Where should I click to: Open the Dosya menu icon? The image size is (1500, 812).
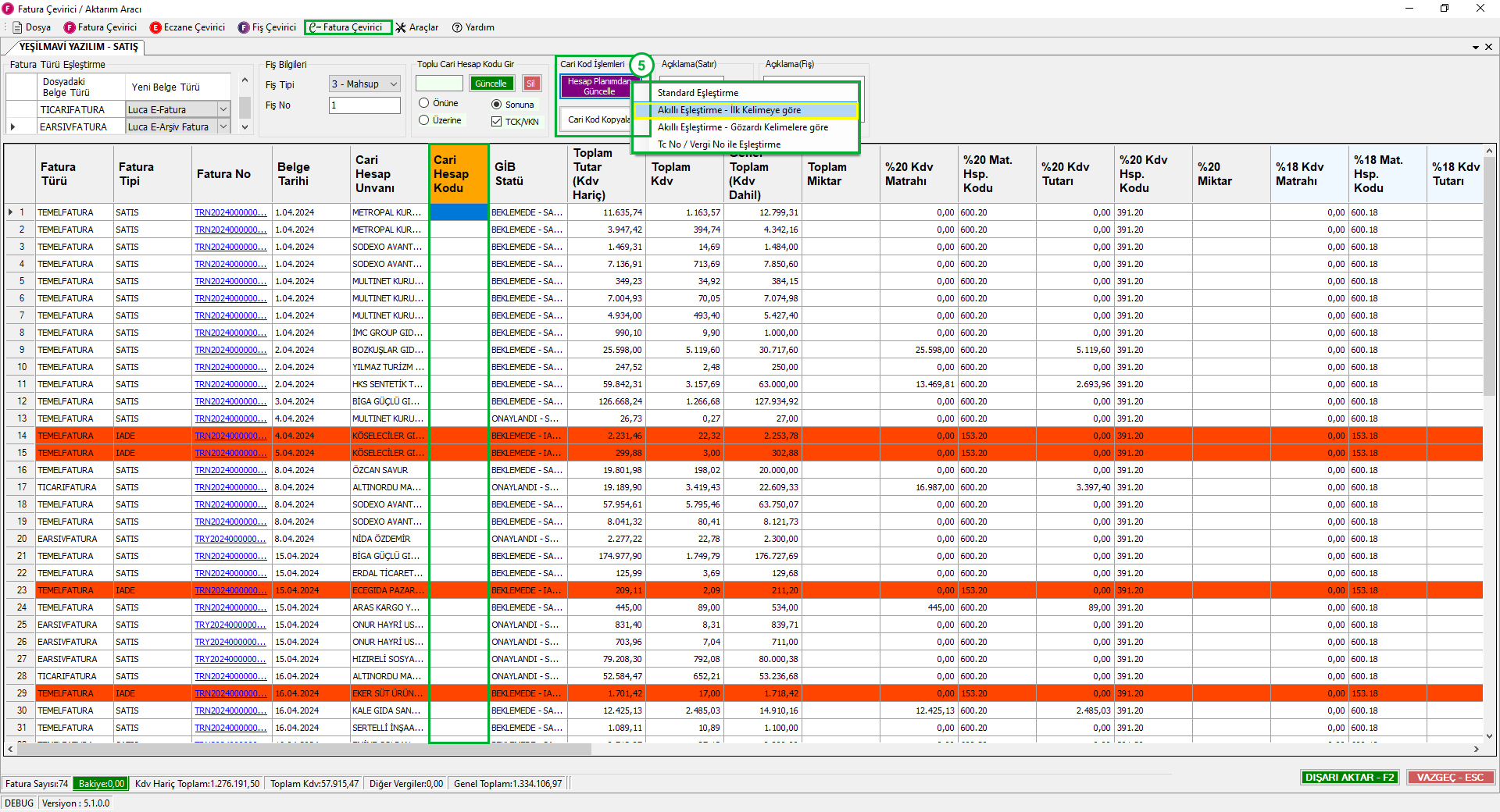[17, 27]
